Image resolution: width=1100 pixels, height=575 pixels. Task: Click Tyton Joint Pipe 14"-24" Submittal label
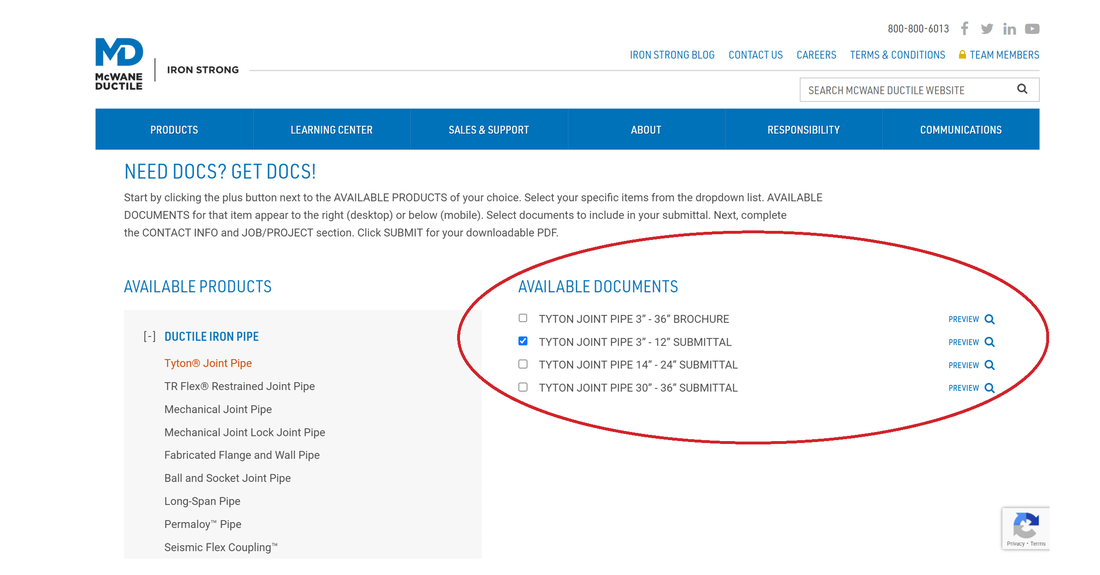pos(638,365)
